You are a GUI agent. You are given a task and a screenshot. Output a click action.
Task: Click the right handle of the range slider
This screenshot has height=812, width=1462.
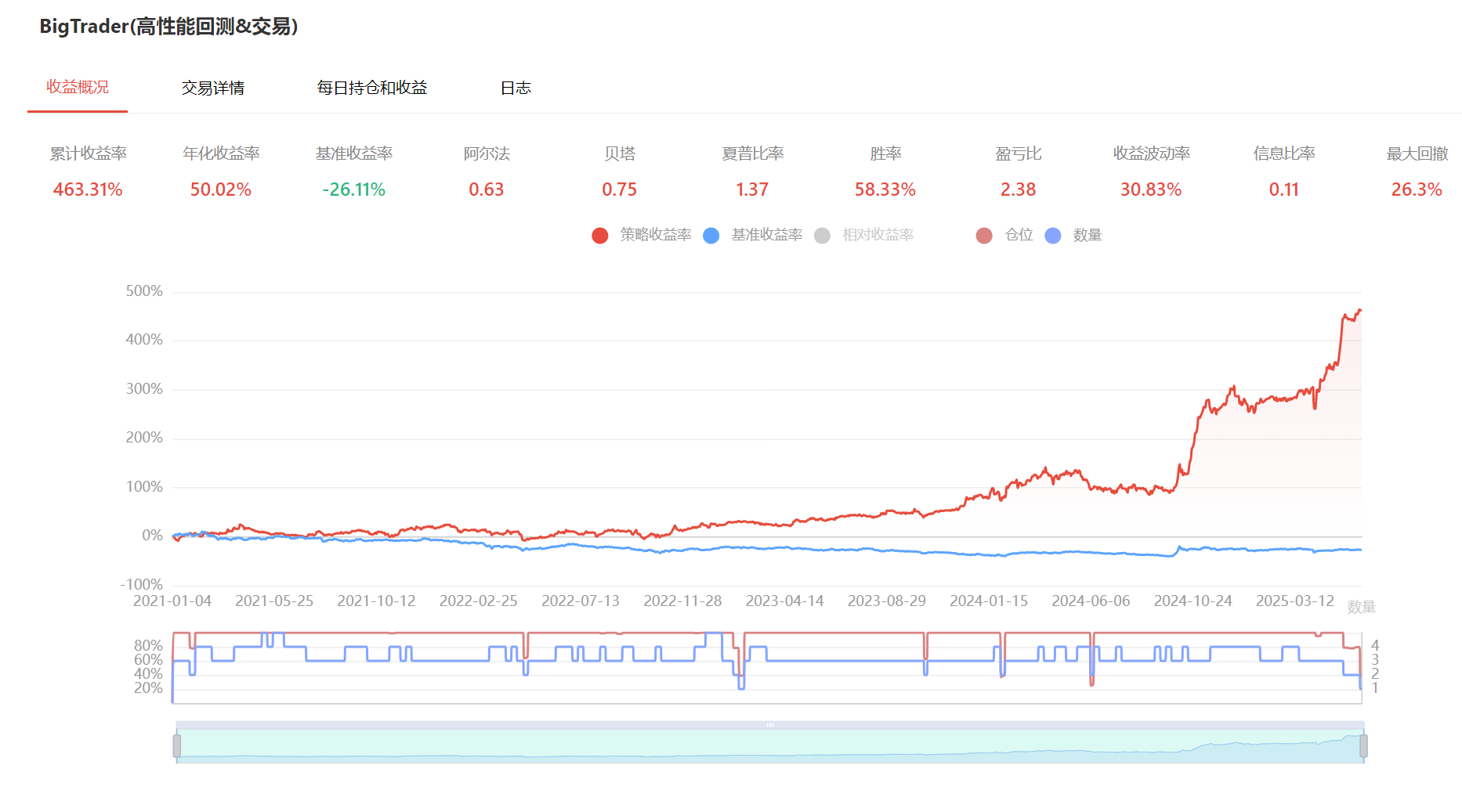1363,746
